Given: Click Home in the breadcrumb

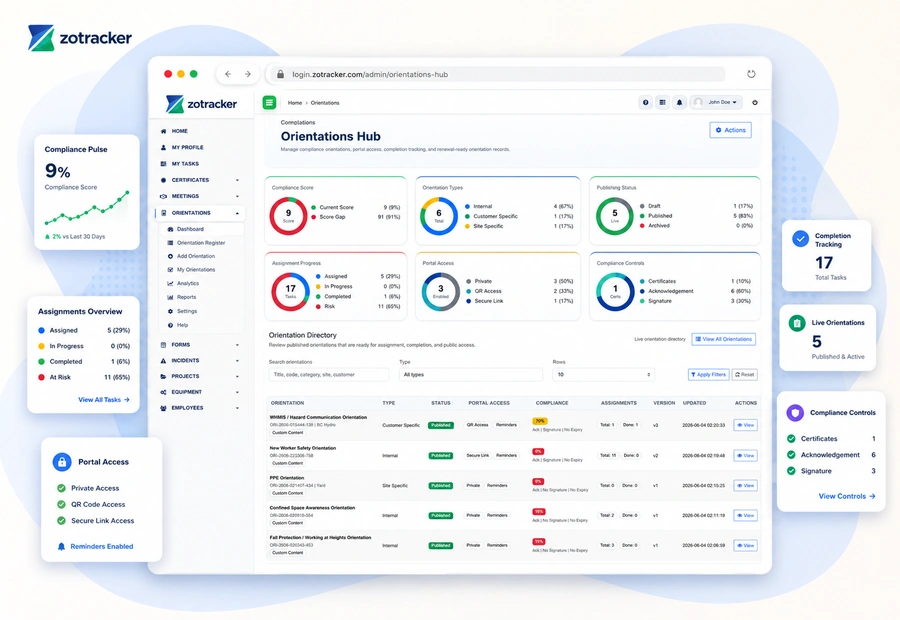Looking at the screenshot, I should (294, 103).
